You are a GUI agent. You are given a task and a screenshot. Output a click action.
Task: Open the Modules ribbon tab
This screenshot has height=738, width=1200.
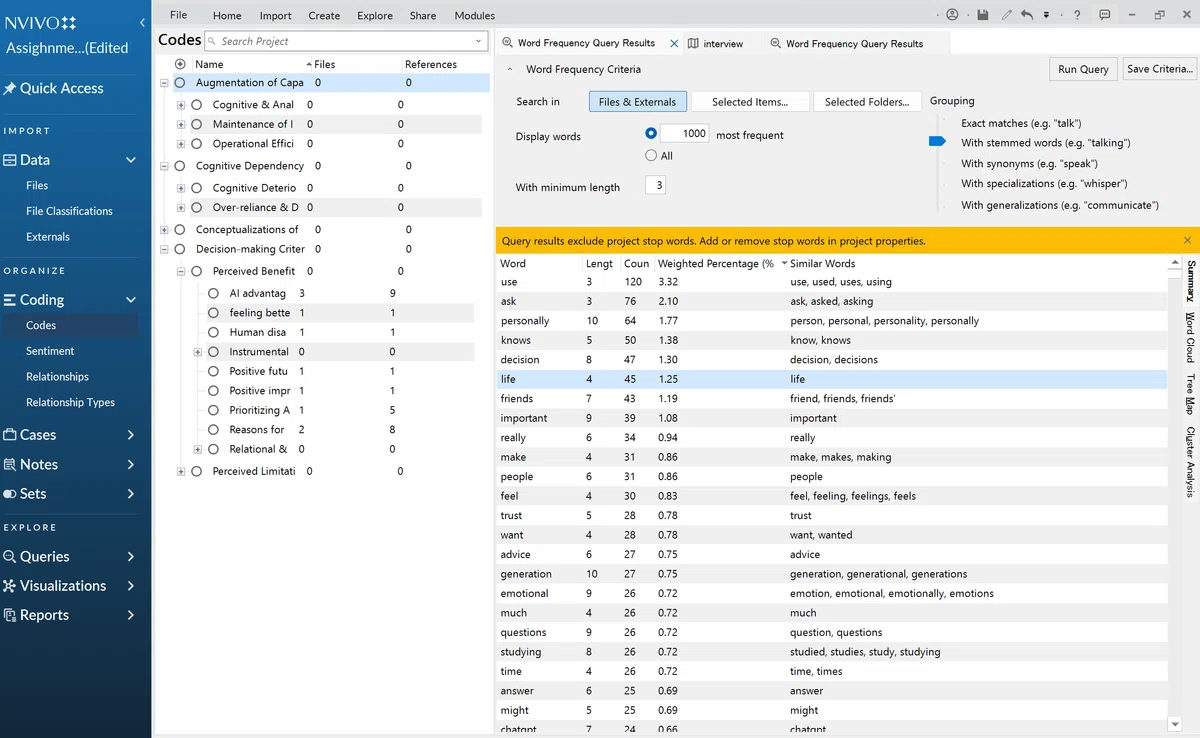click(x=475, y=15)
